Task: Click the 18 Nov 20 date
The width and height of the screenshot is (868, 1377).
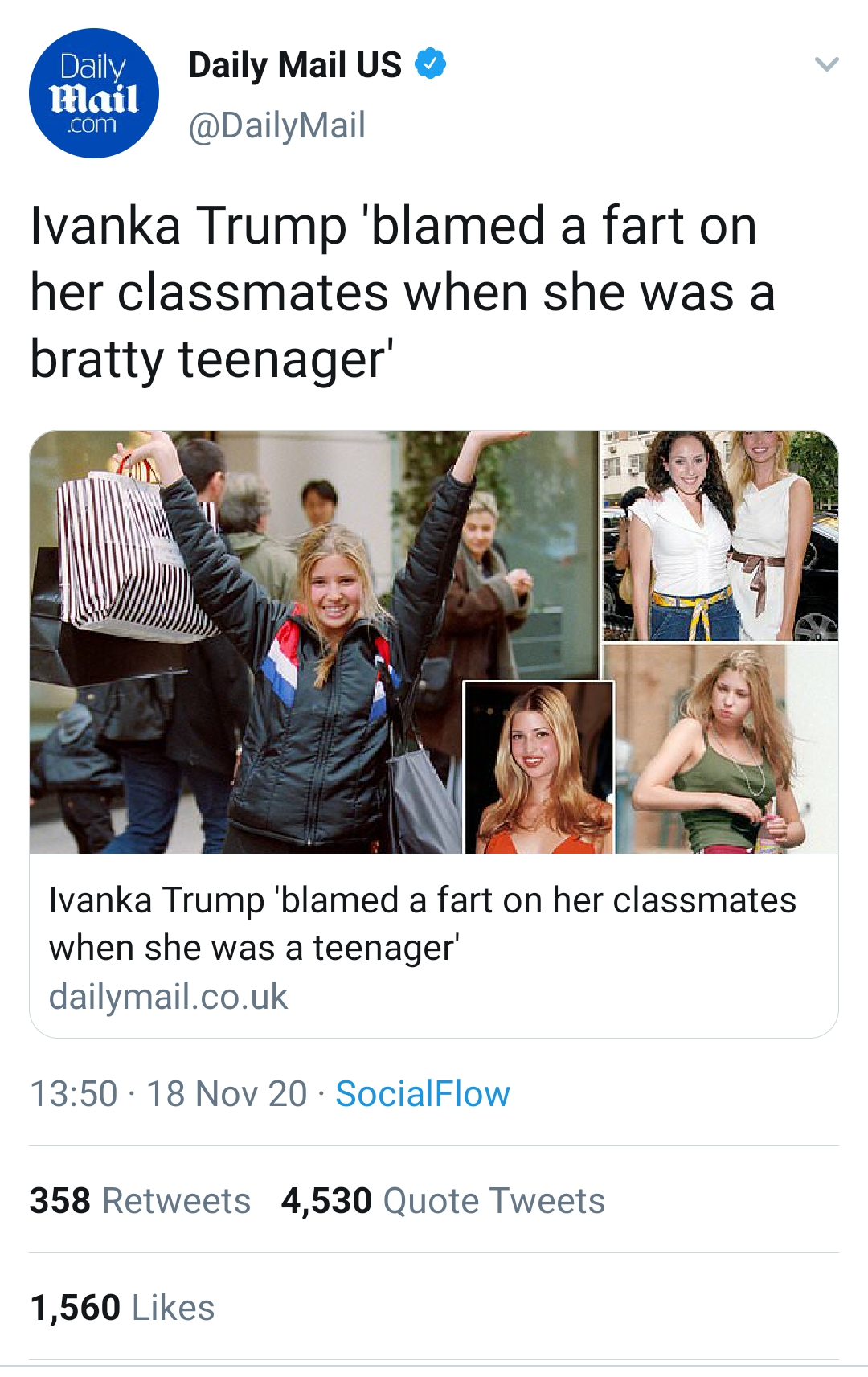Action: coord(227,1094)
